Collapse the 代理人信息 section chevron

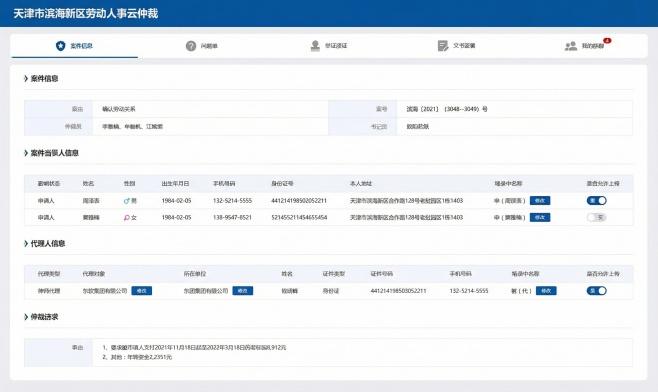pyautogui.click(x=26, y=243)
